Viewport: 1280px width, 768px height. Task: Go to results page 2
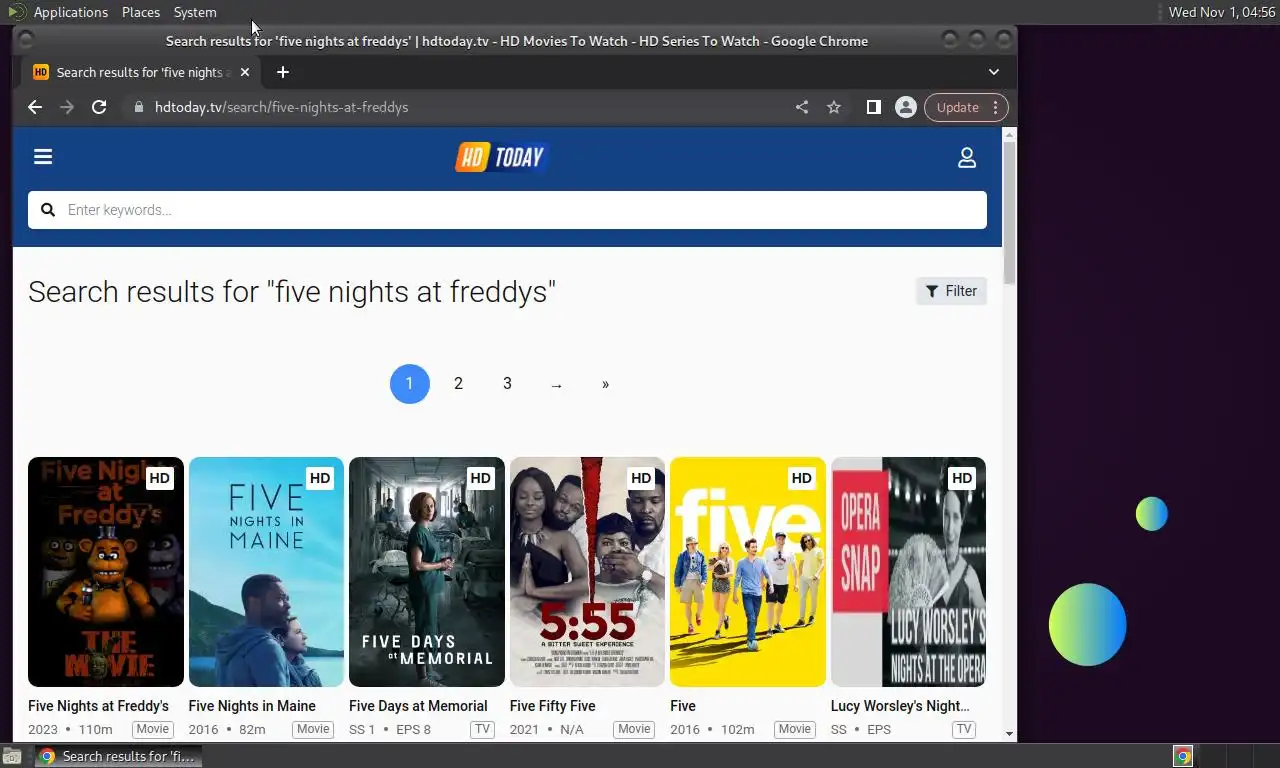[458, 384]
